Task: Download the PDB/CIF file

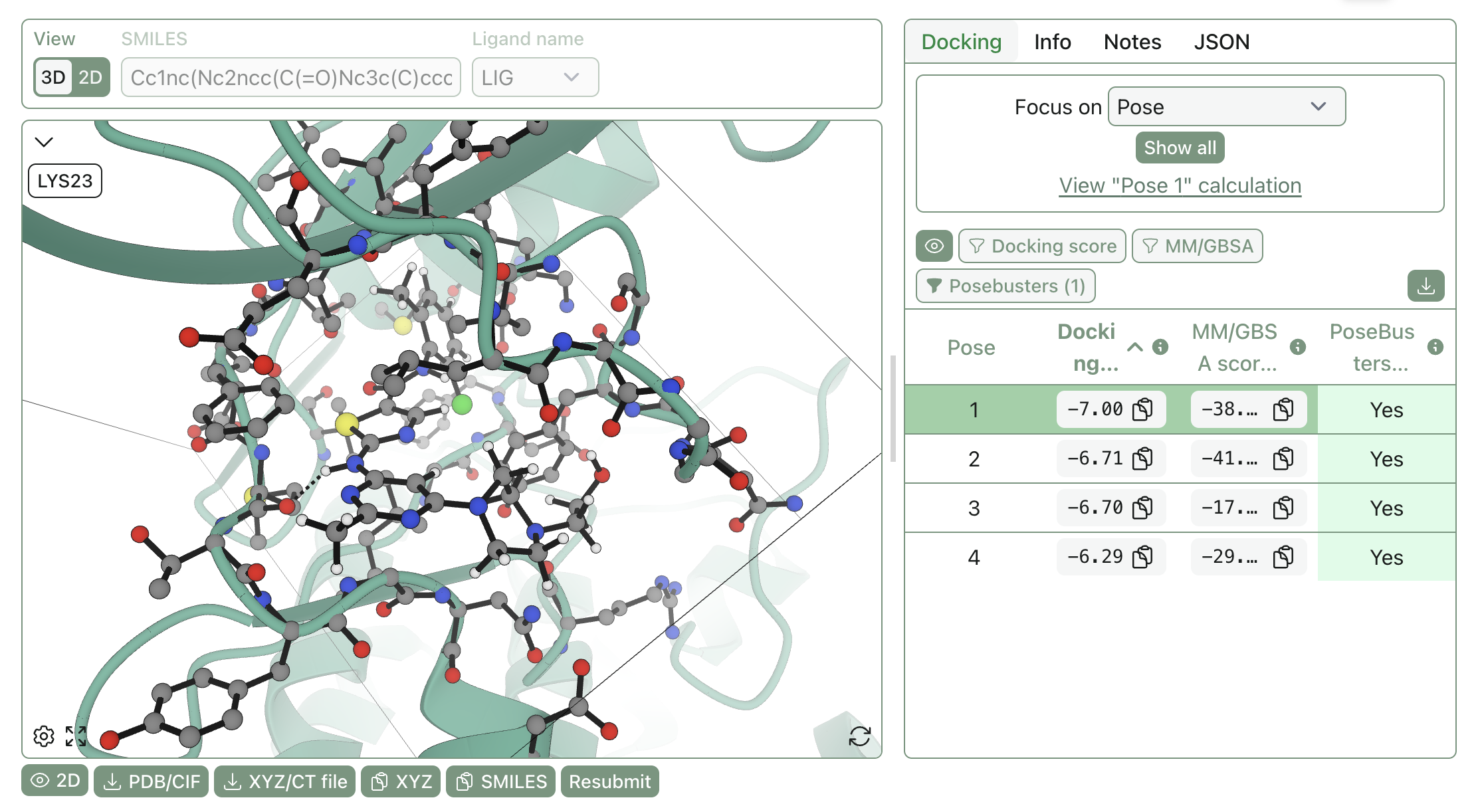Action: 152,781
